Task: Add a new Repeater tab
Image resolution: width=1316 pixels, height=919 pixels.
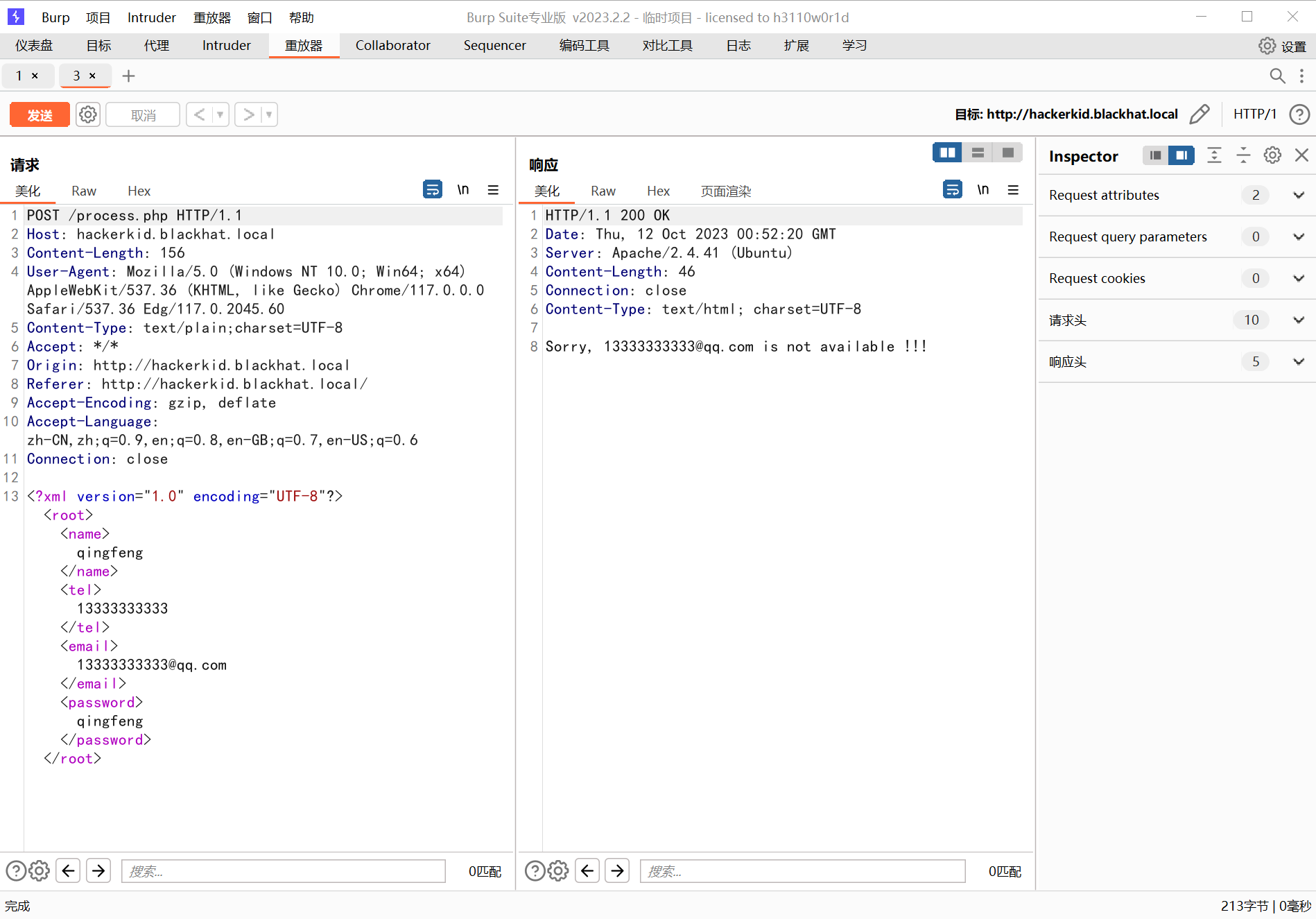Action: coord(128,76)
